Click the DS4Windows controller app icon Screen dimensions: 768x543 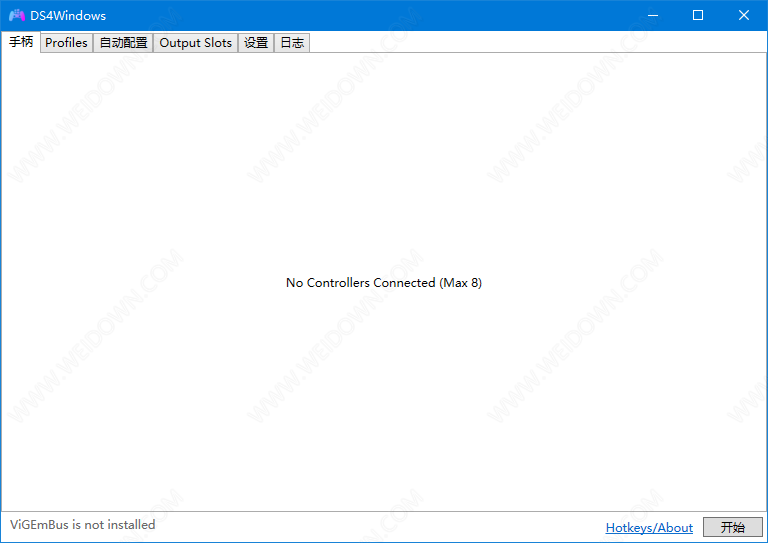coord(17,16)
